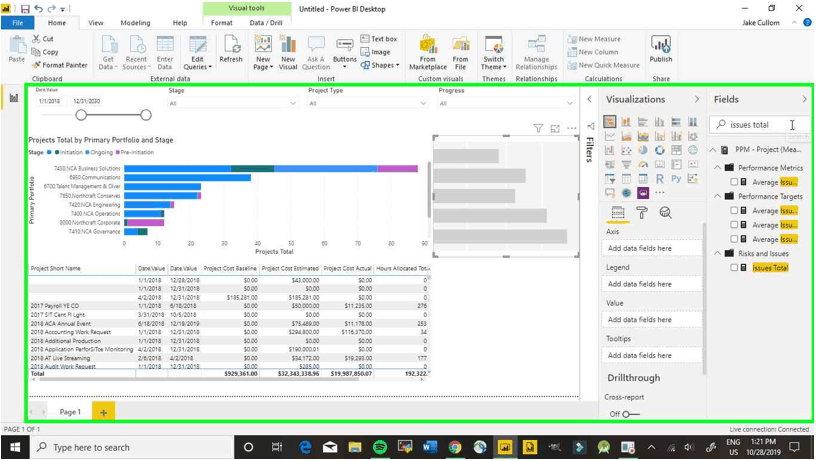
Task: Choose the clustered bar chart visual
Action: [643, 122]
